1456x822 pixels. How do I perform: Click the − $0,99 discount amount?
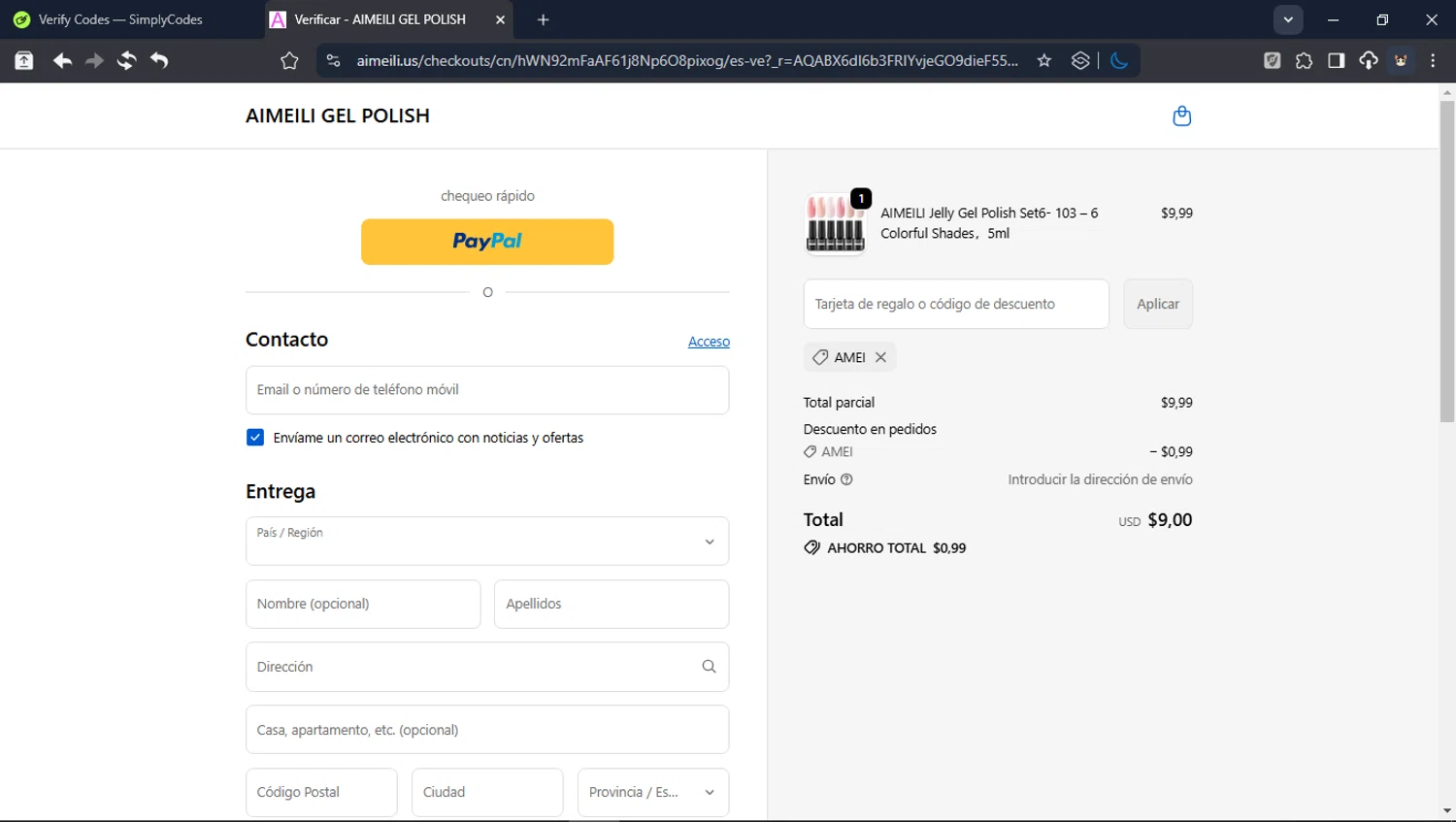1171,452
